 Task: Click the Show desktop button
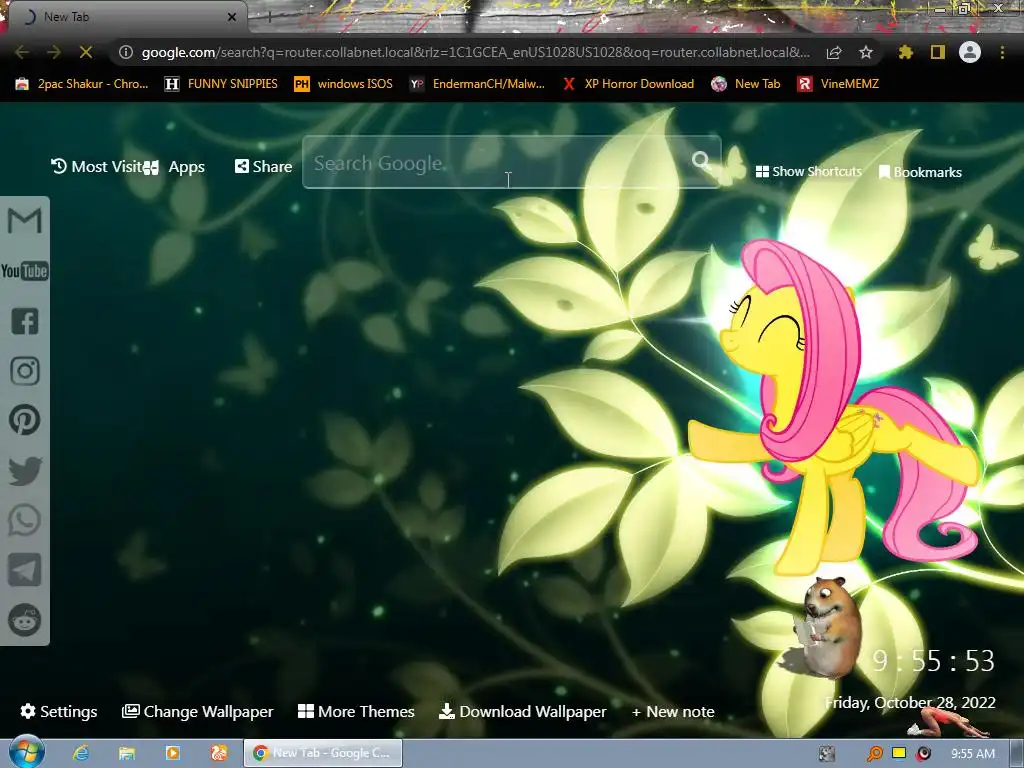[1016, 753]
